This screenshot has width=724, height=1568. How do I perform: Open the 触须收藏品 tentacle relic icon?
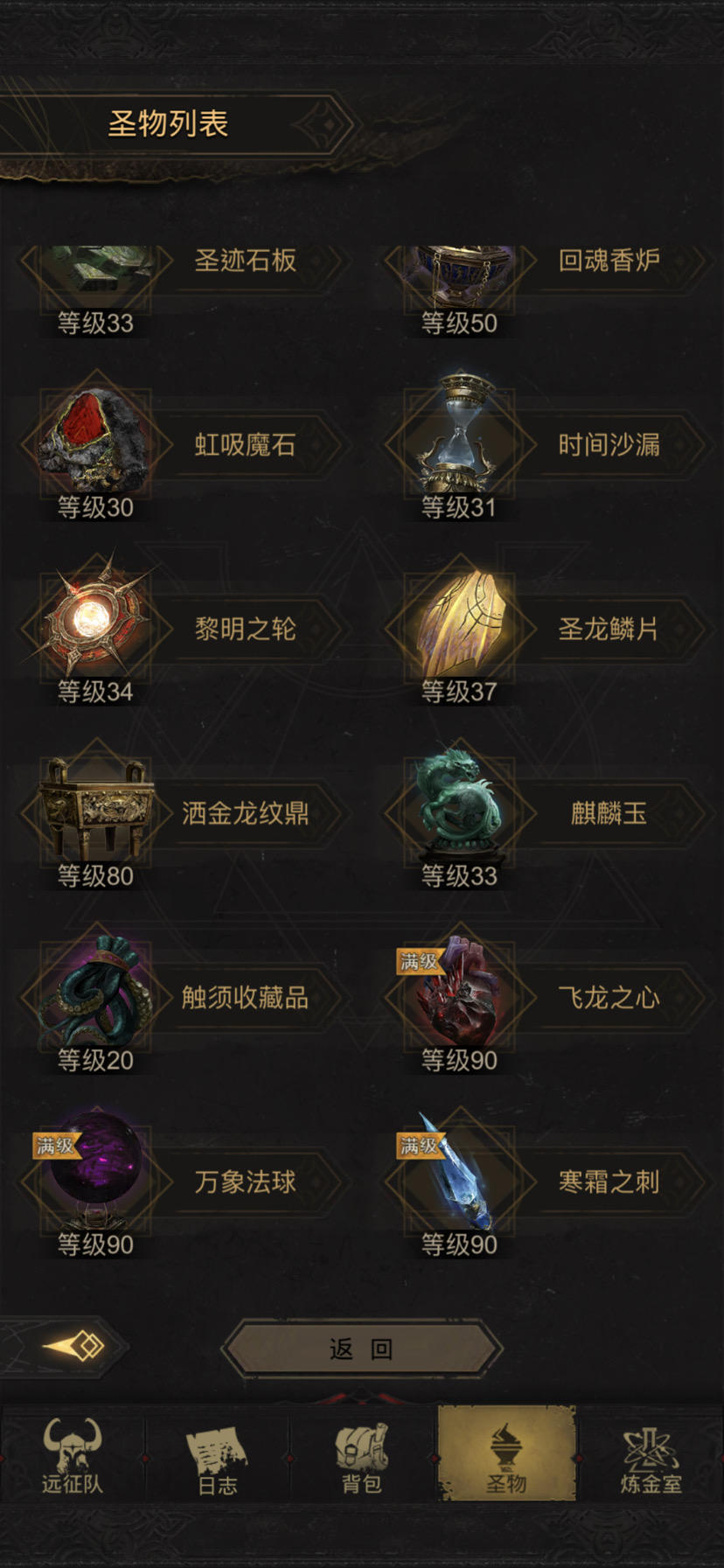tap(96, 991)
